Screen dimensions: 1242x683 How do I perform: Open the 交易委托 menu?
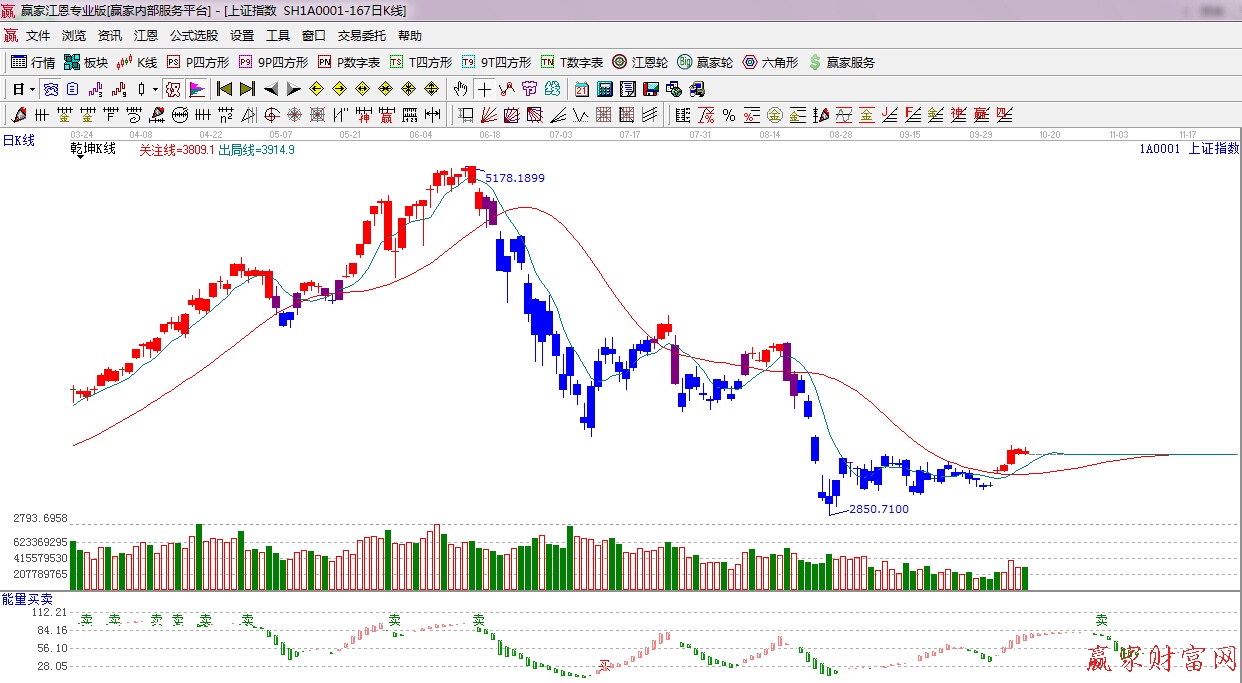361,36
